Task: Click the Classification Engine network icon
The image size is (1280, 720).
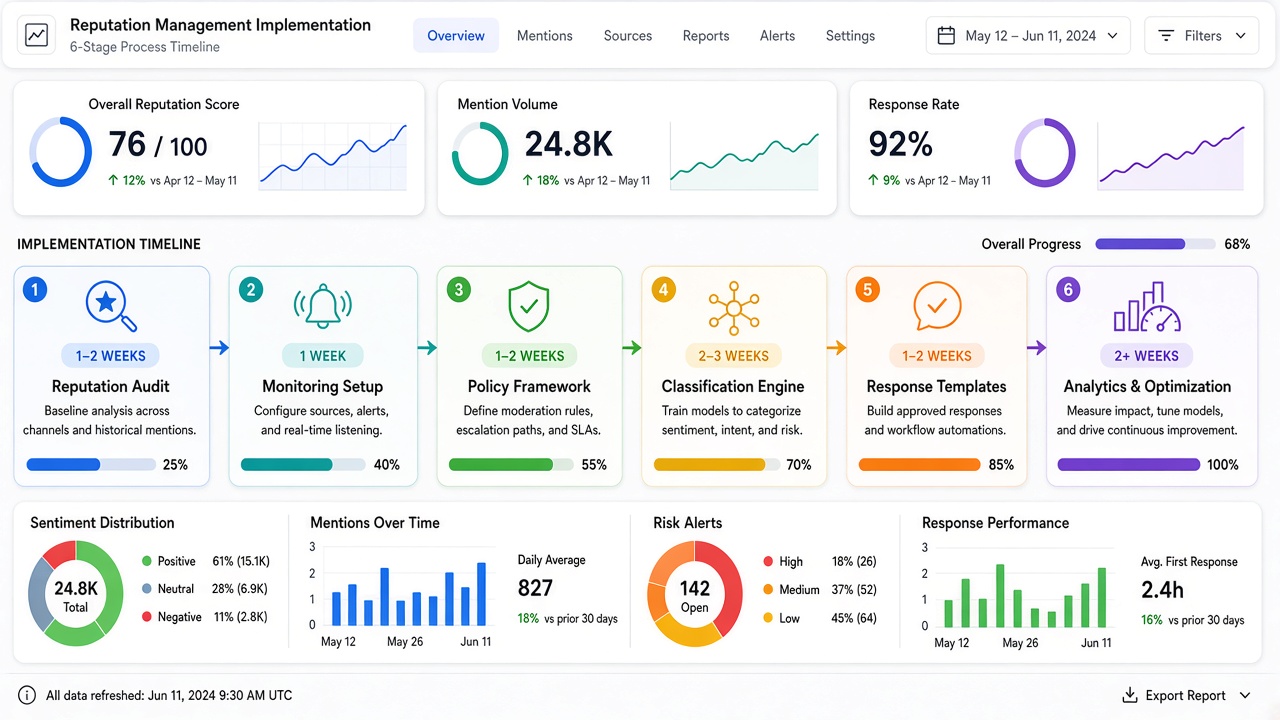Action: (x=733, y=307)
